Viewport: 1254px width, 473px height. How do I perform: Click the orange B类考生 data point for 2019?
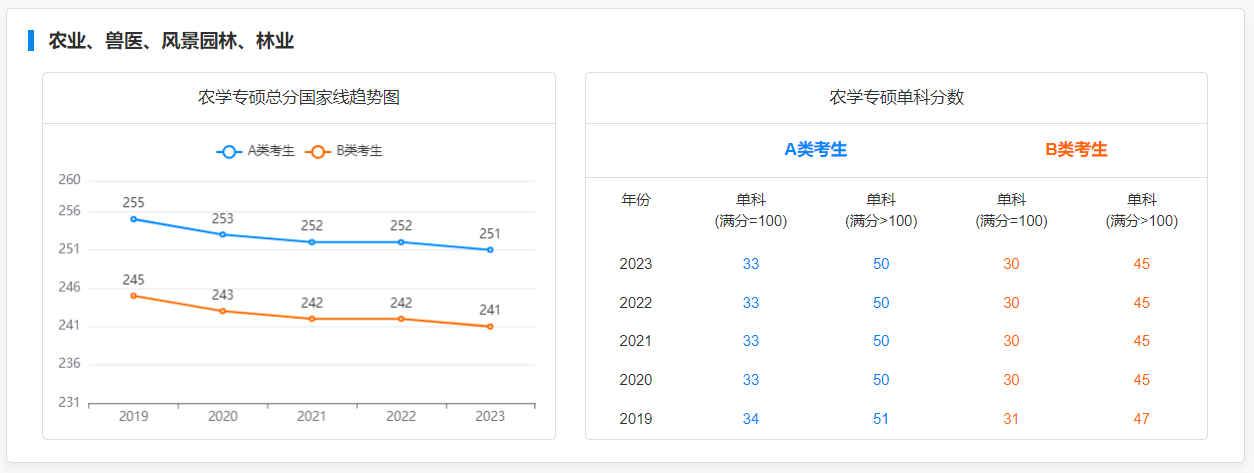coord(134,295)
